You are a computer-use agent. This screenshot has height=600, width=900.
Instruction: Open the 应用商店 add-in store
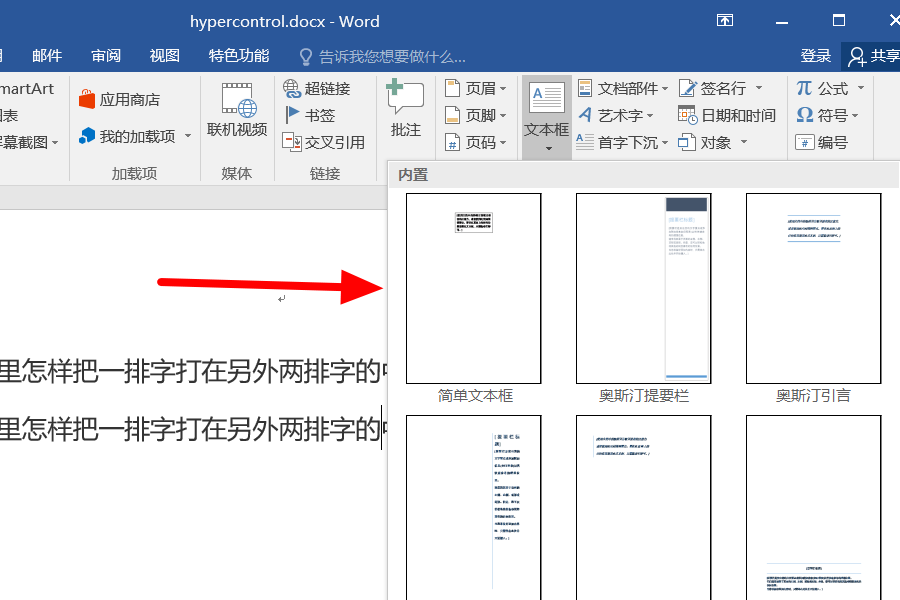[119, 99]
